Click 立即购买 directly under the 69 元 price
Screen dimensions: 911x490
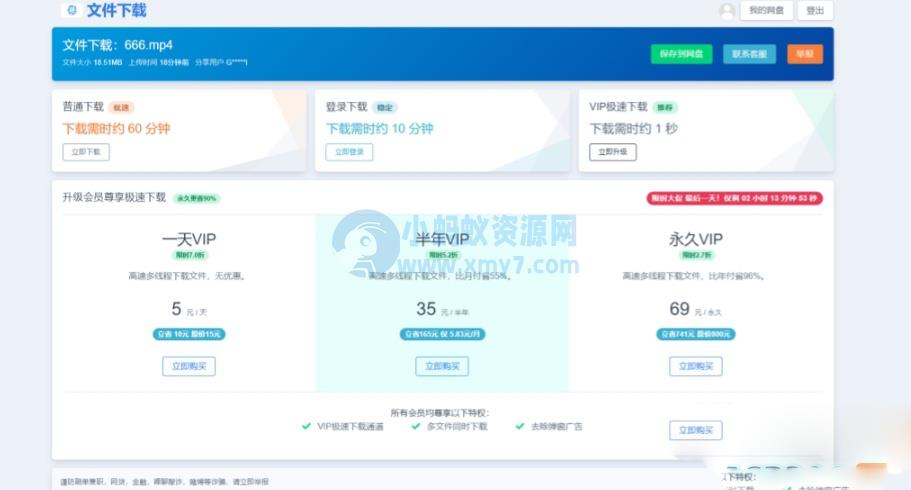695,366
